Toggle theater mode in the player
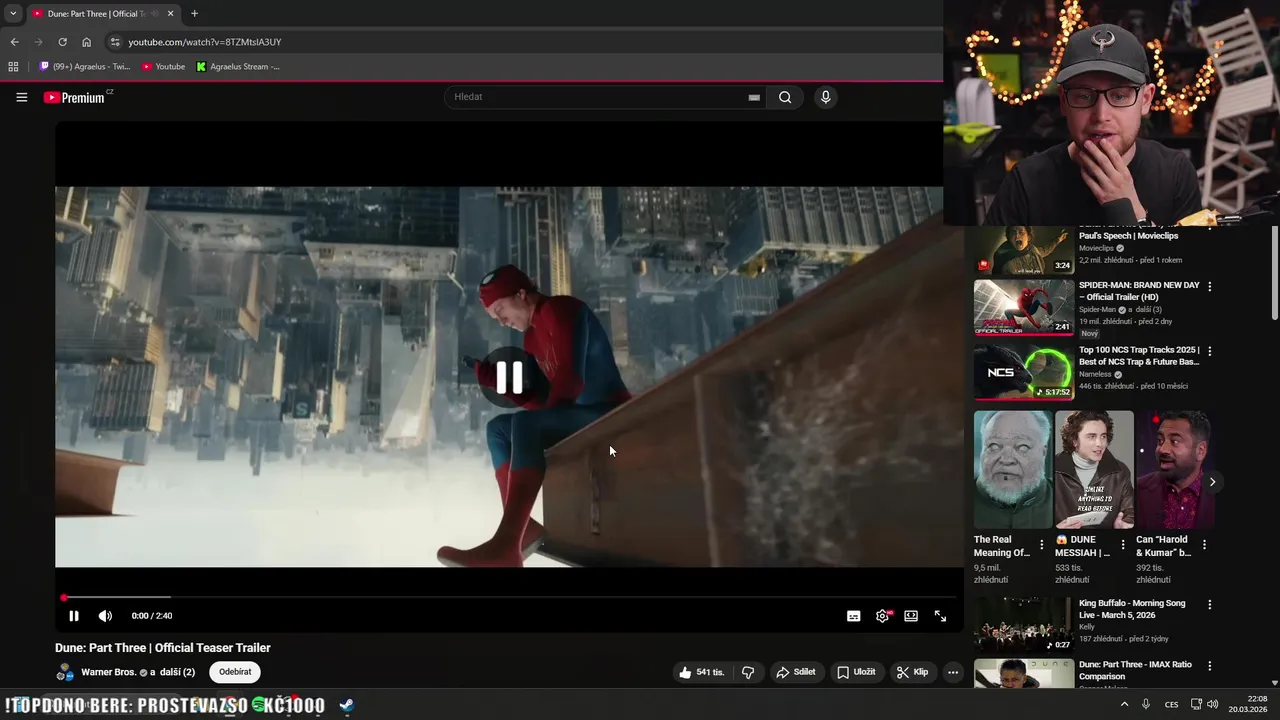Image resolution: width=1280 pixels, height=720 pixels. 911,616
